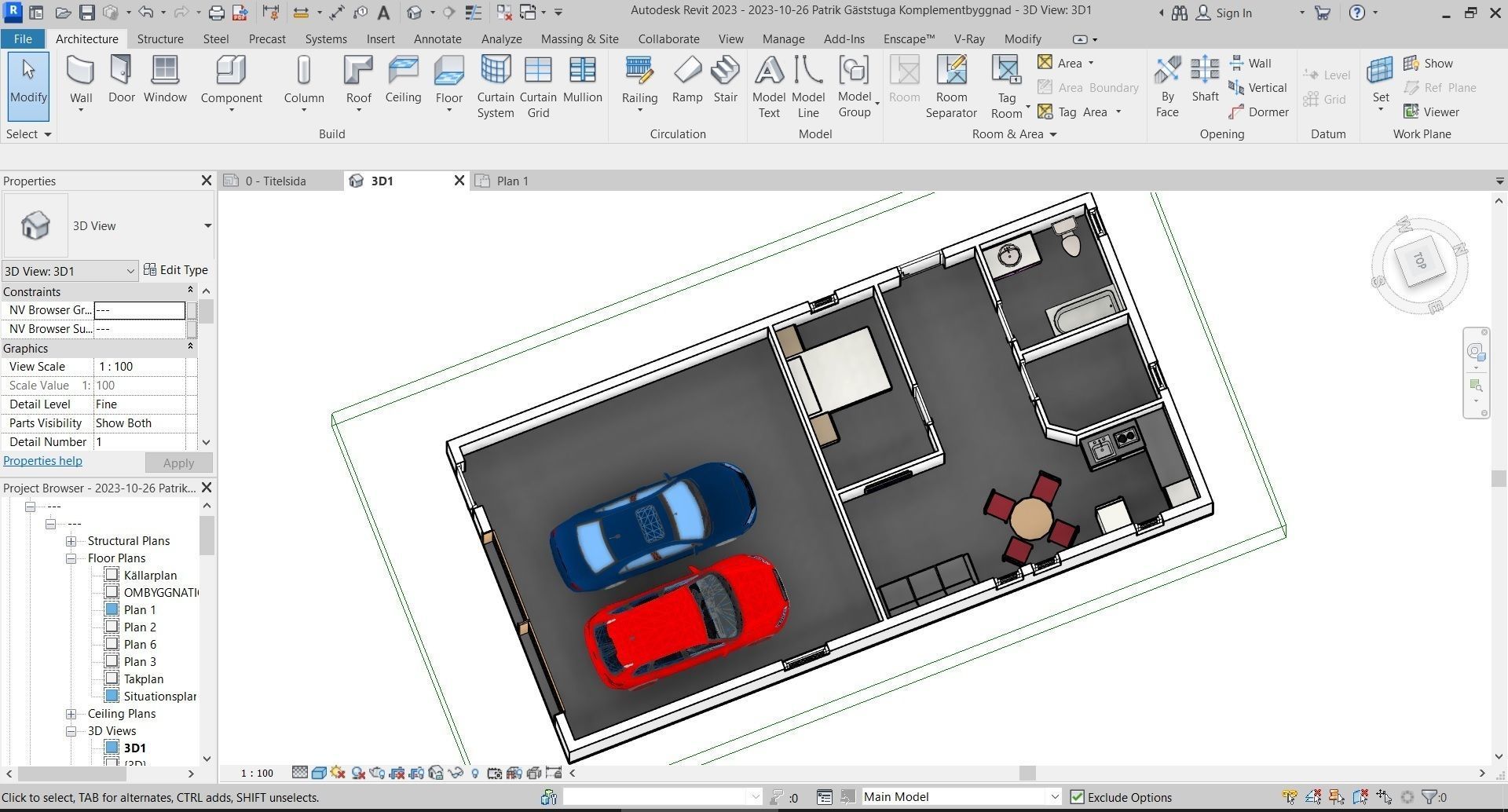The height and width of the screenshot is (812, 1508).
Task: Select the Vertical opening tool
Action: coord(1257,88)
